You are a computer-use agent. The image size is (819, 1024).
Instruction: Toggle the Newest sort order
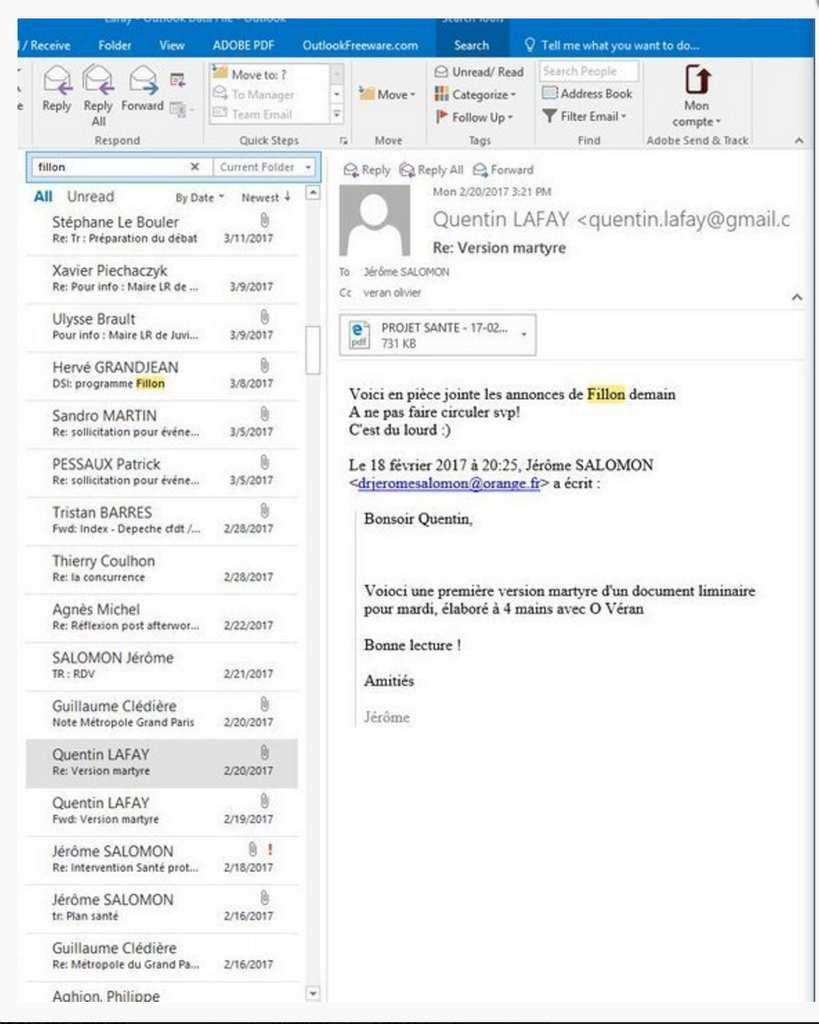[266, 197]
